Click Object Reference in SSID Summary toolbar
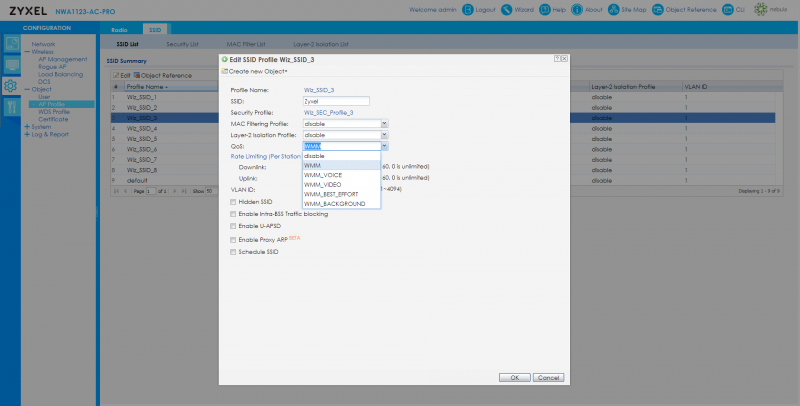 click(x=163, y=75)
